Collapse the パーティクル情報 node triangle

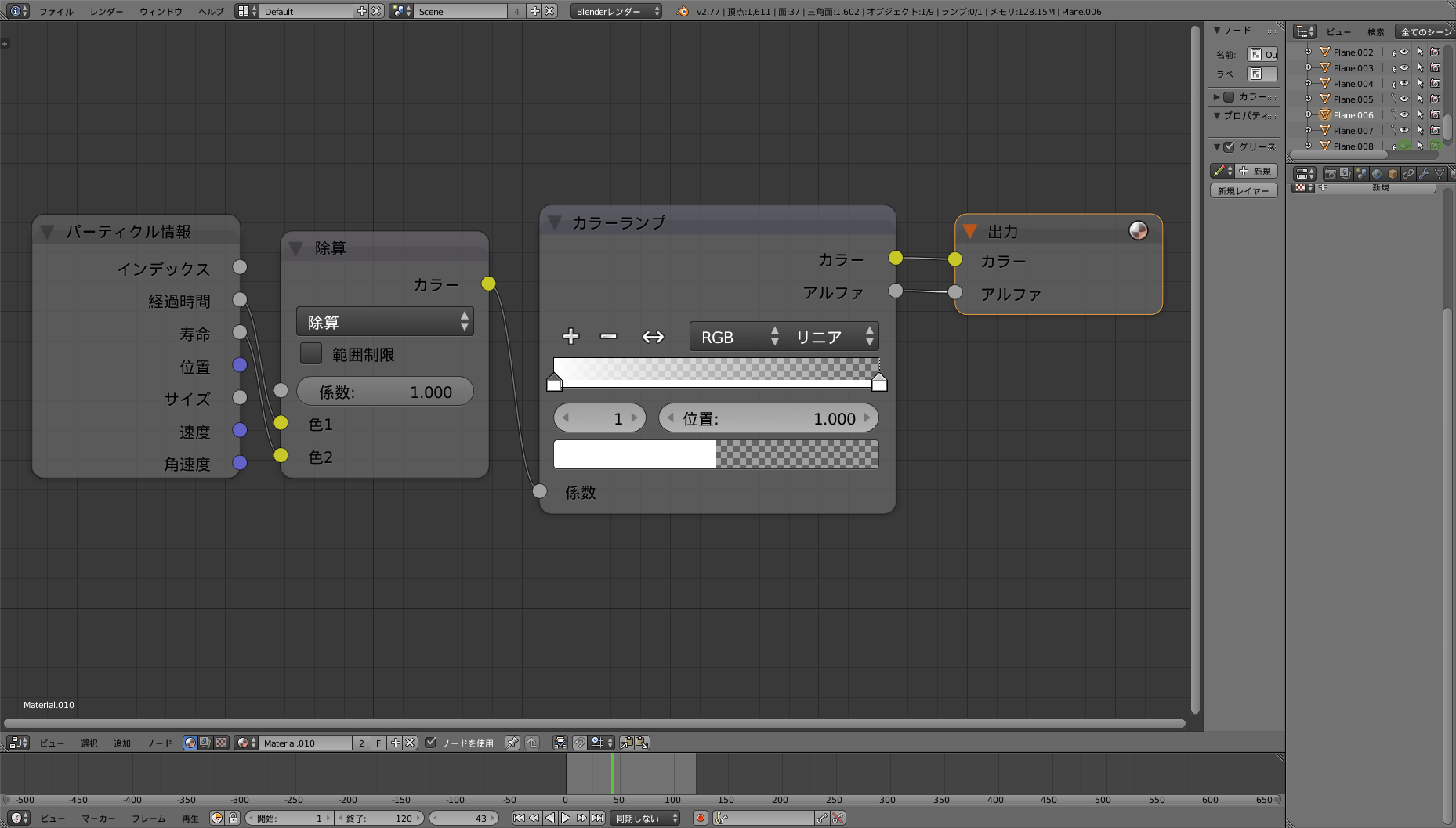(x=47, y=232)
